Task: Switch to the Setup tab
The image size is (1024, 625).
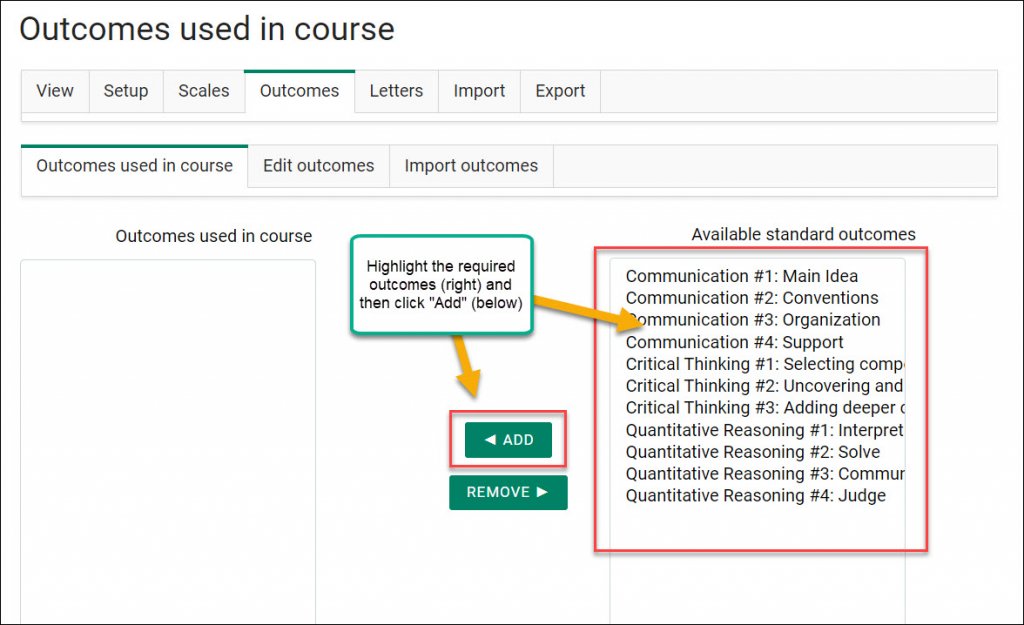Action: 126,91
